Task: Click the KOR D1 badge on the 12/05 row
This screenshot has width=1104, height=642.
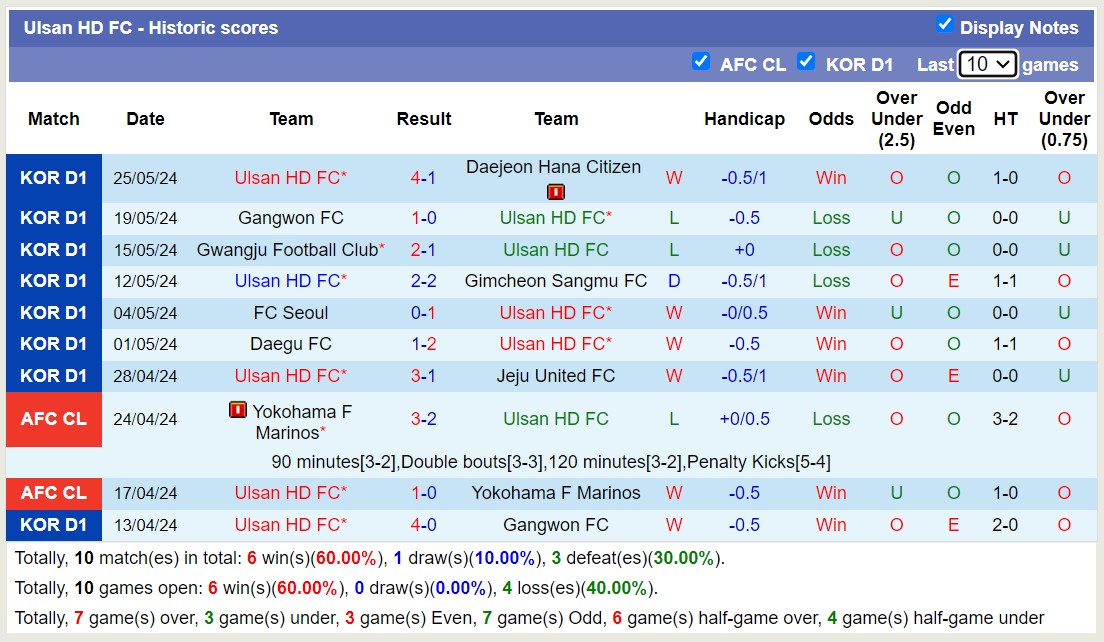Action: click(x=54, y=281)
